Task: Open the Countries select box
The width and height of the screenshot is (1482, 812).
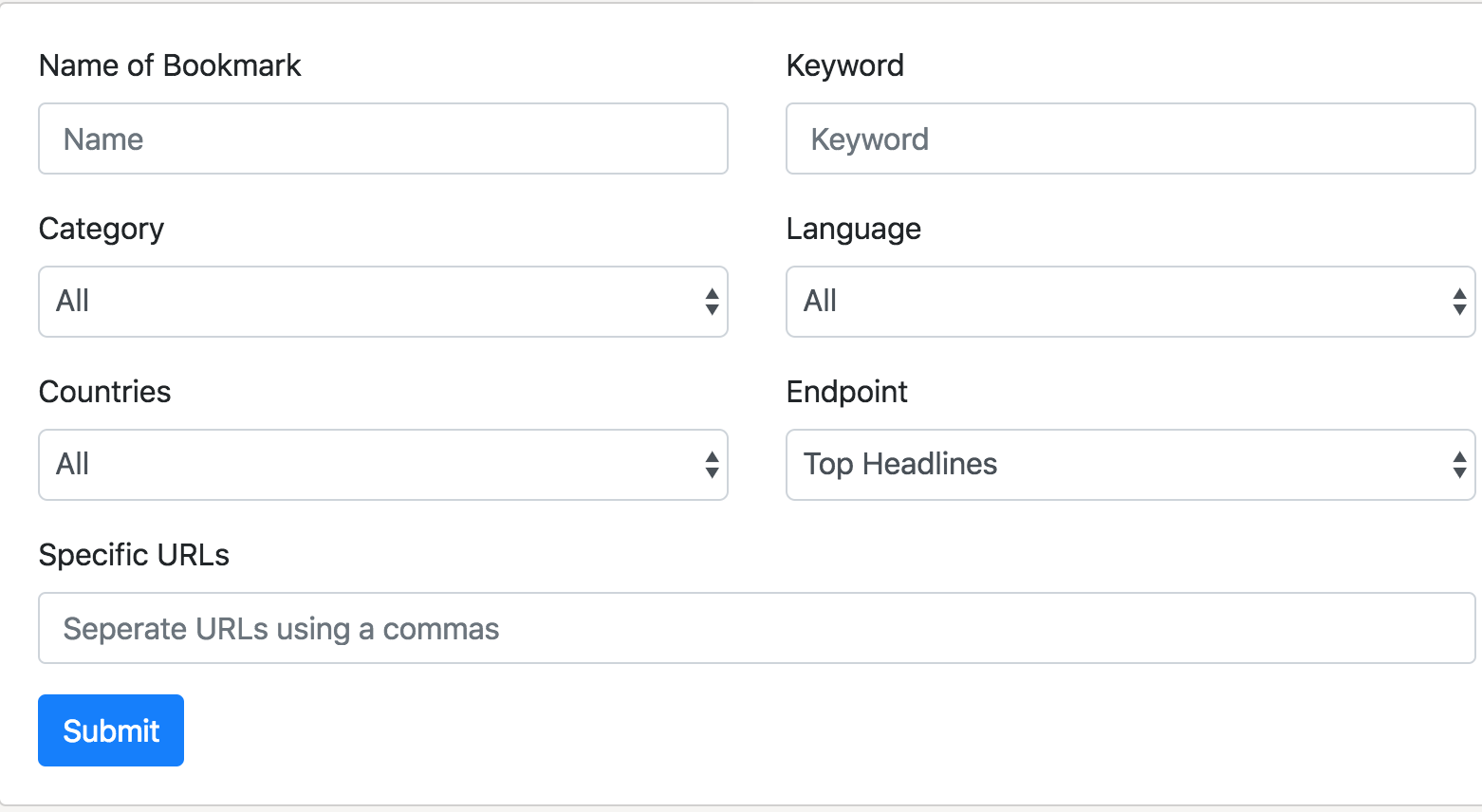Action: 380,465
